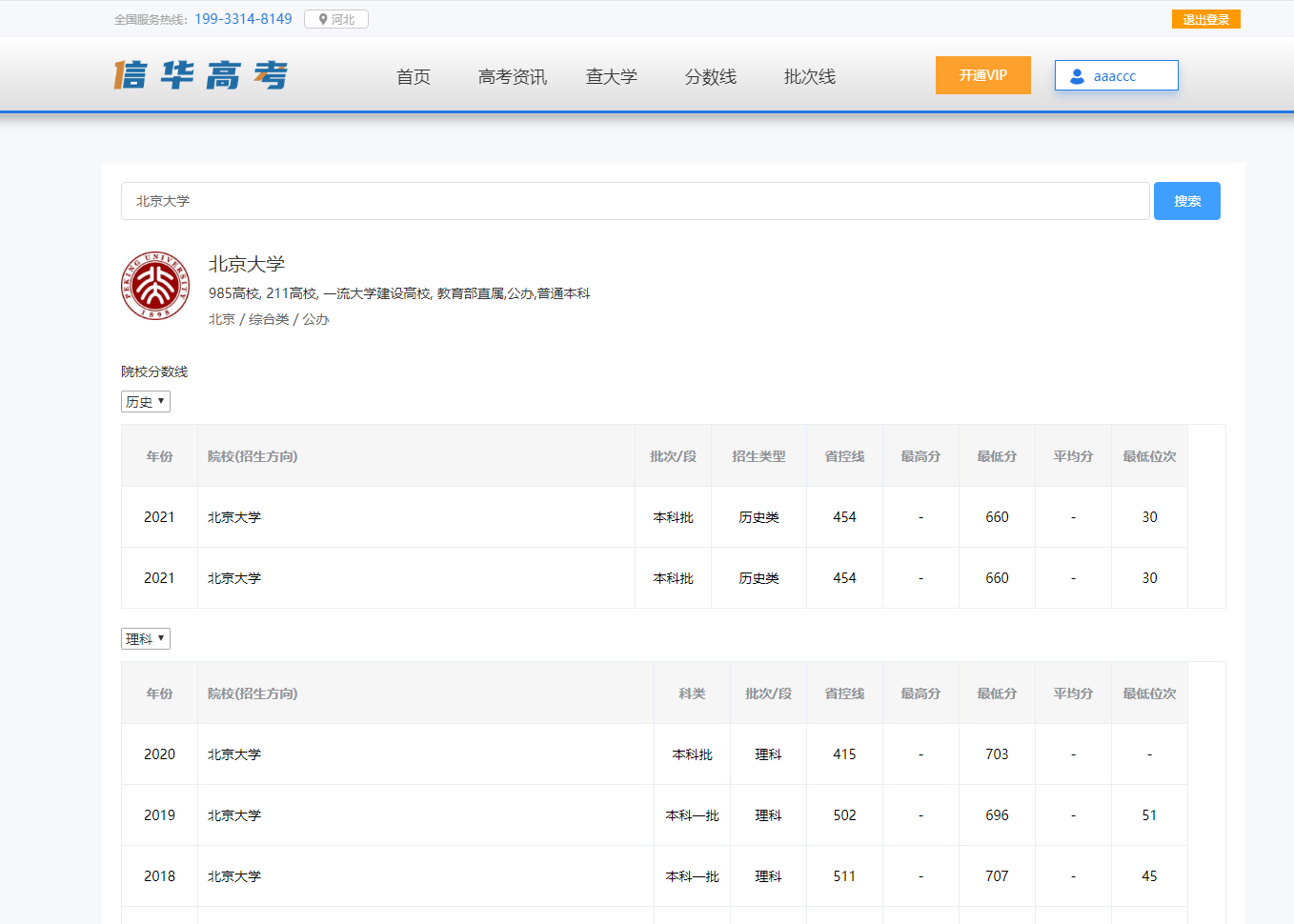Click the 502 provincial line cell
Viewport: 1294px width, 924px height.
(x=844, y=815)
